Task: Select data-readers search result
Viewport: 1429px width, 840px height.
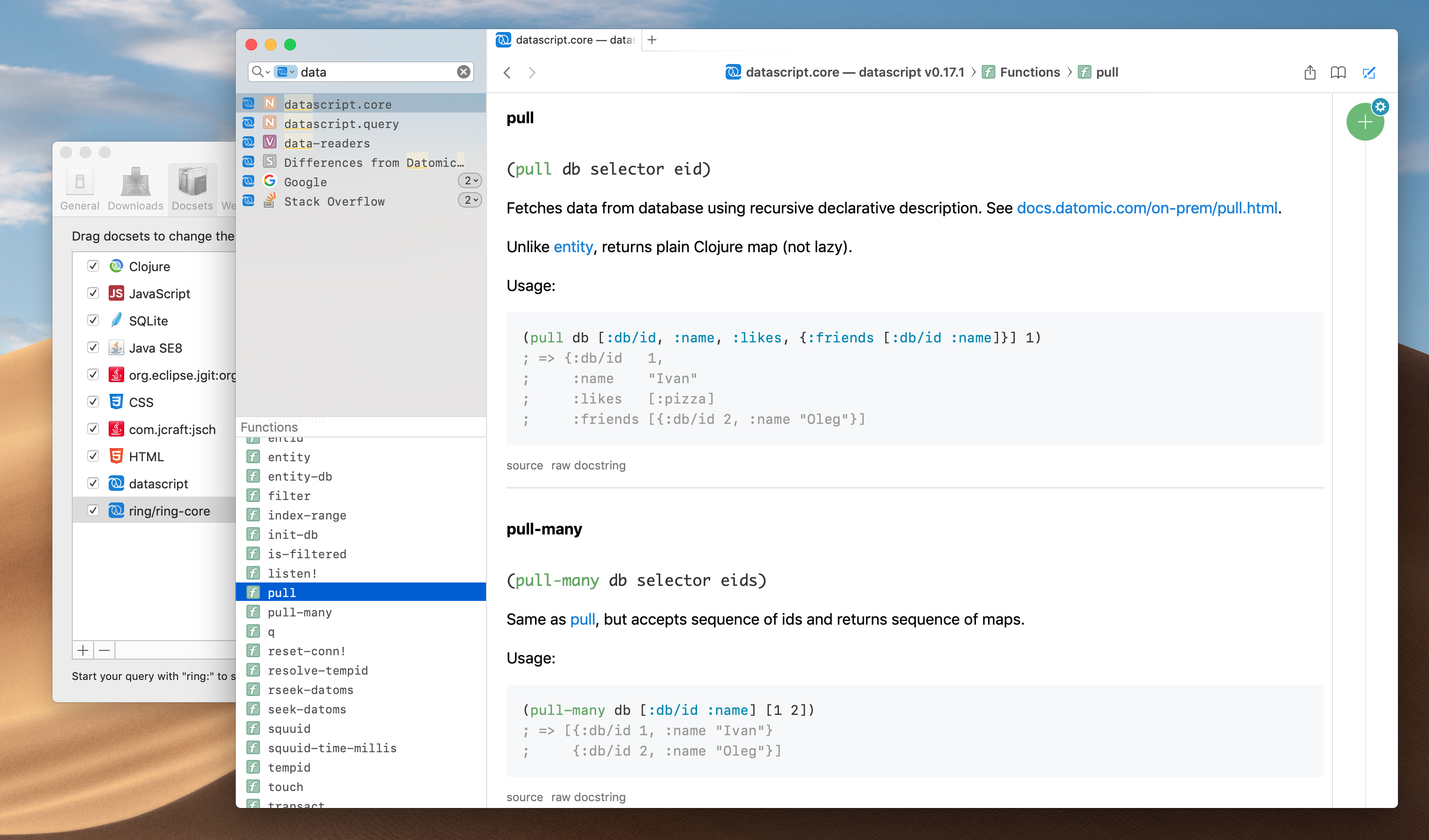Action: click(361, 144)
